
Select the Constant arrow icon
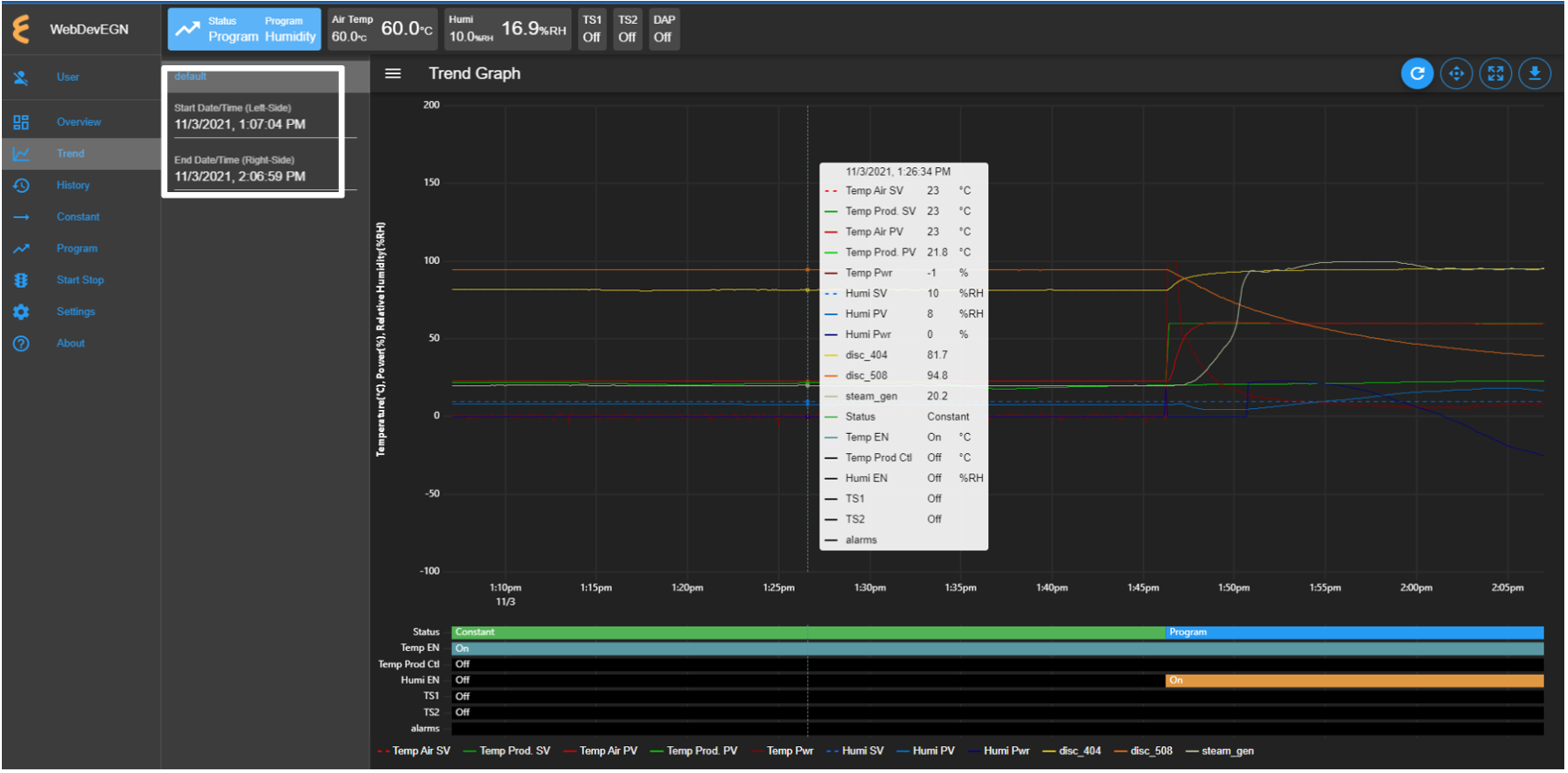[x=21, y=217]
